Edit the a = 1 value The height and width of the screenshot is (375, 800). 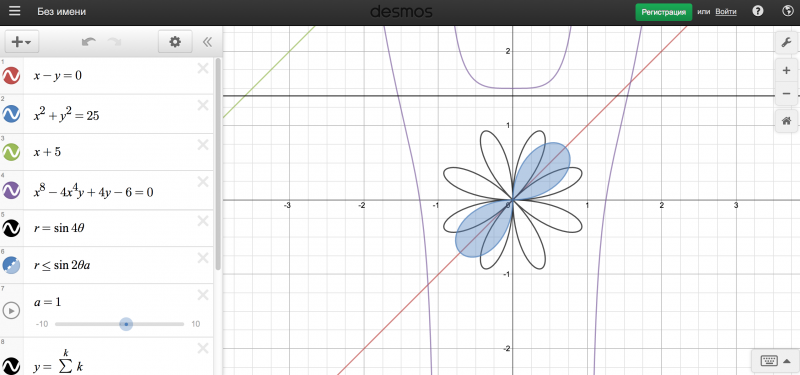click(47, 302)
